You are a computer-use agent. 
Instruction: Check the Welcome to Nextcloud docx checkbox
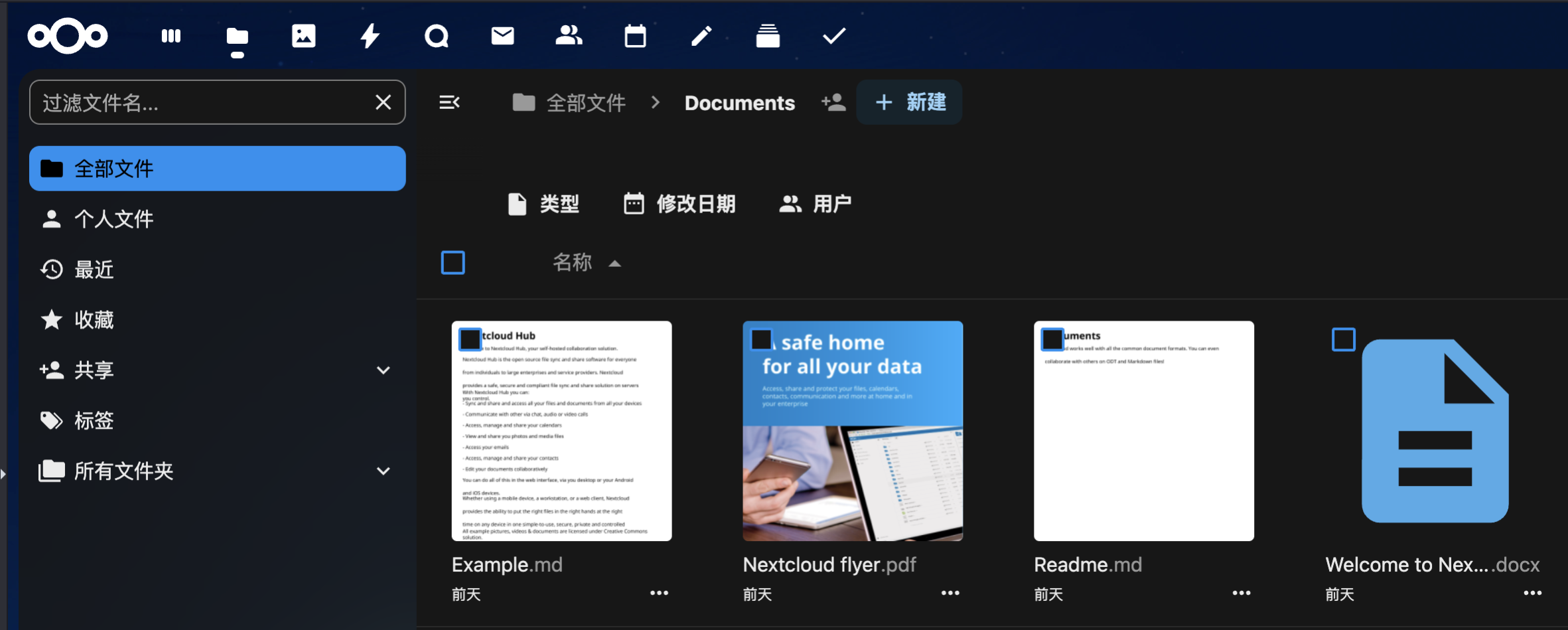(x=1344, y=339)
